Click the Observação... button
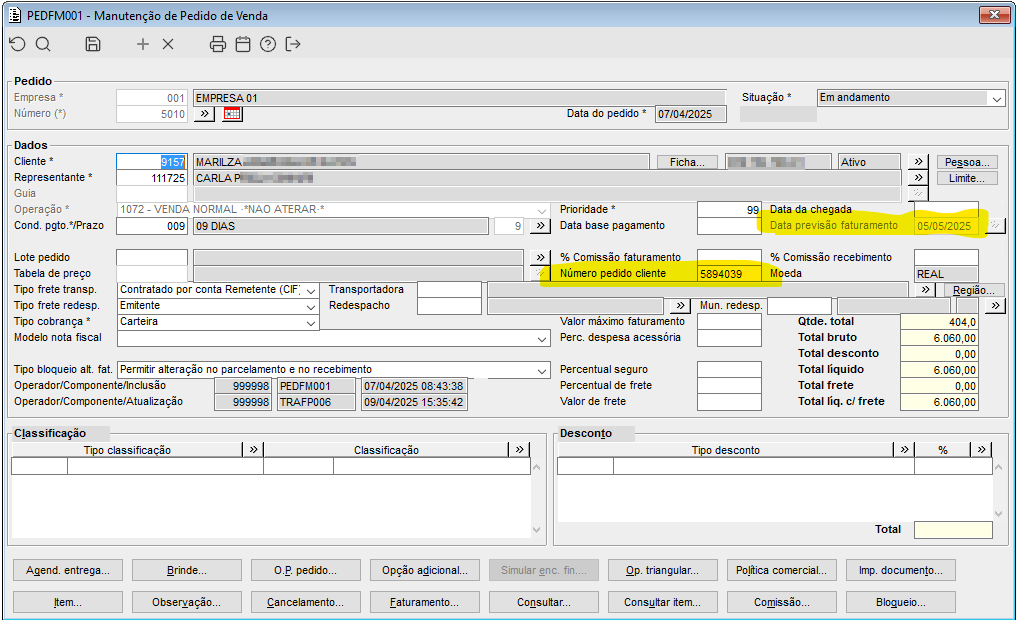 [x=187, y=602]
